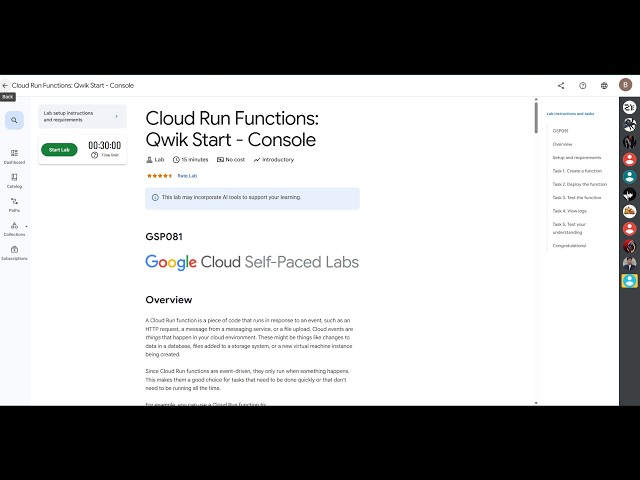640x480 pixels.
Task: Click the time limit help icon
Action: click(x=94, y=155)
